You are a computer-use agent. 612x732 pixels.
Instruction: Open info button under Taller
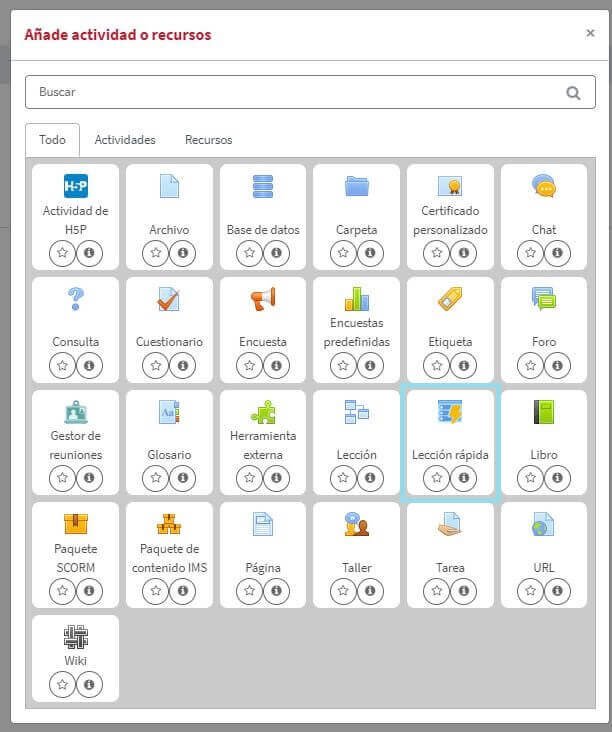(x=370, y=591)
